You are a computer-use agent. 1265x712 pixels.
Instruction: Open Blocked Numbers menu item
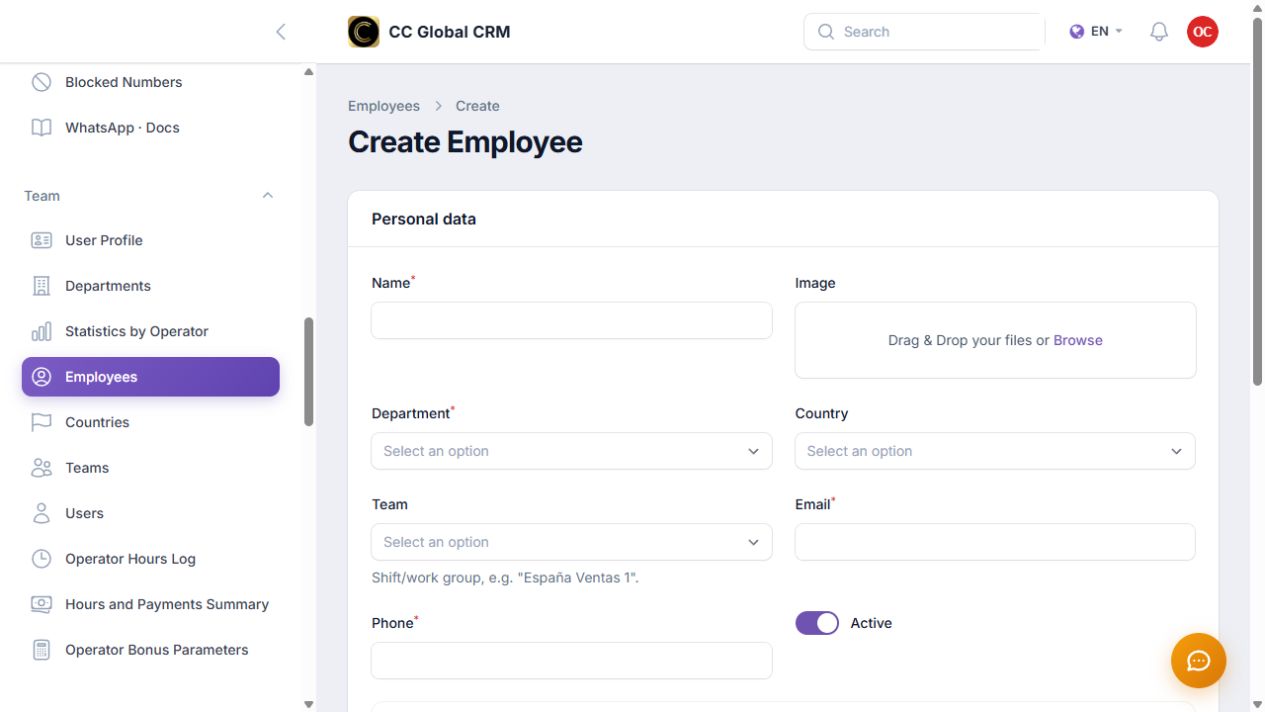click(x=151, y=82)
